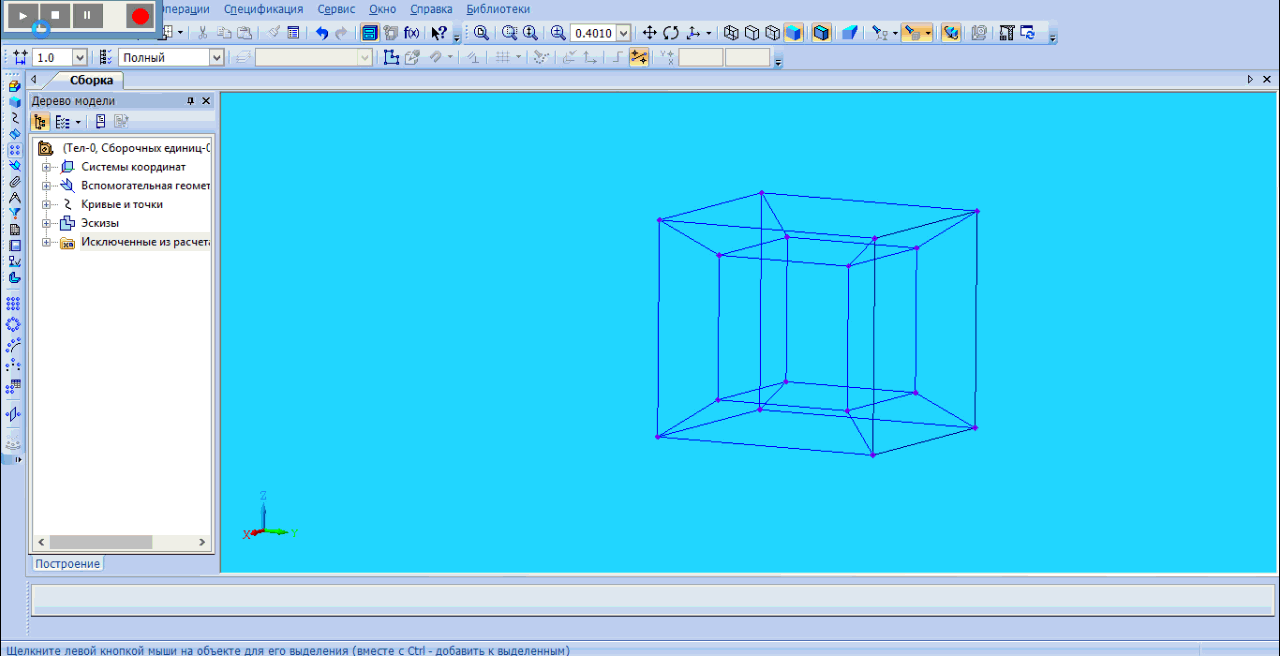The width and height of the screenshot is (1280, 656).
Task: Click the tree scrollbar right arrow
Action: click(x=202, y=542)
